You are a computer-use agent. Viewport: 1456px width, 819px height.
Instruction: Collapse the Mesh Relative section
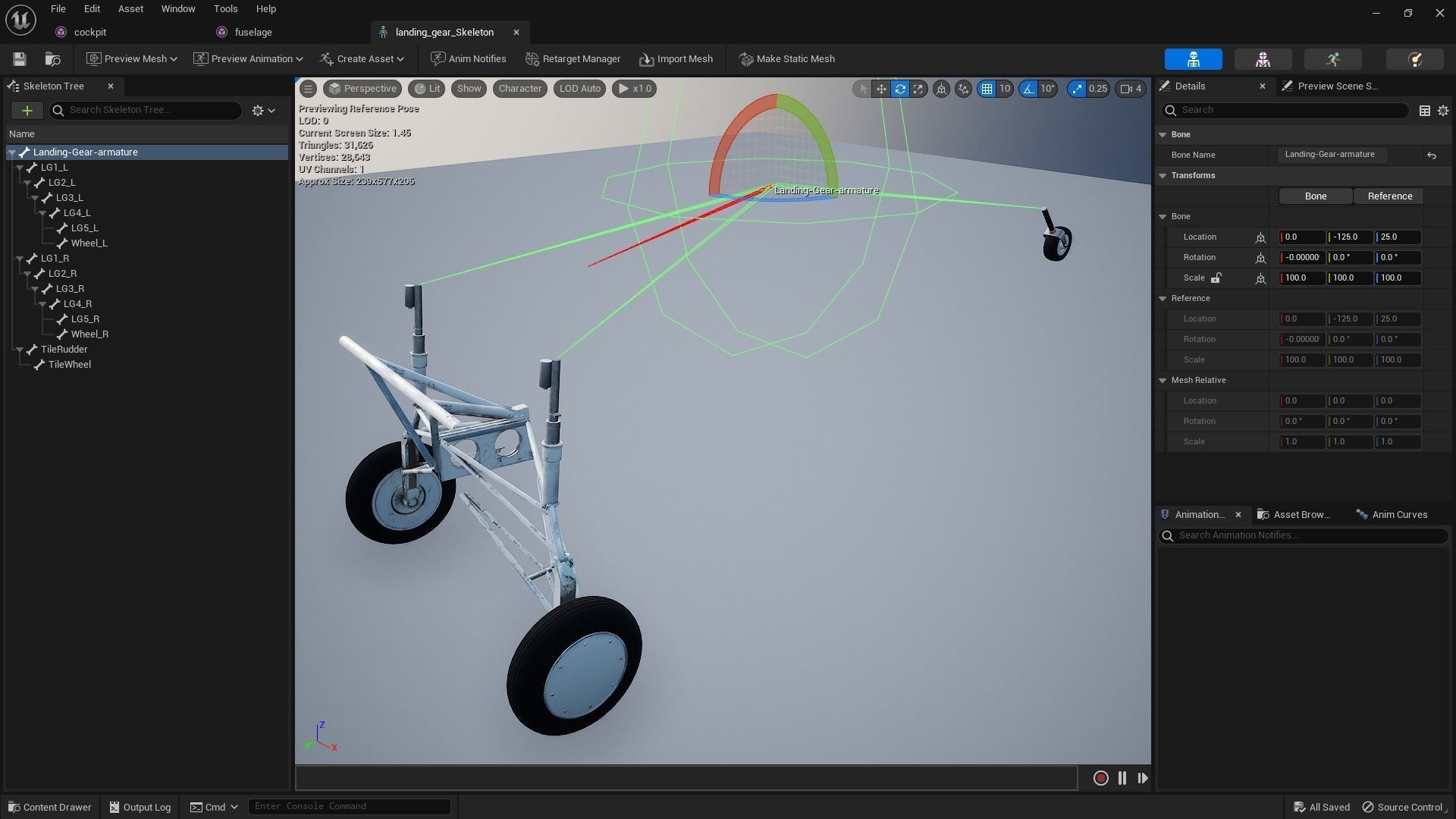(1163, 381)
